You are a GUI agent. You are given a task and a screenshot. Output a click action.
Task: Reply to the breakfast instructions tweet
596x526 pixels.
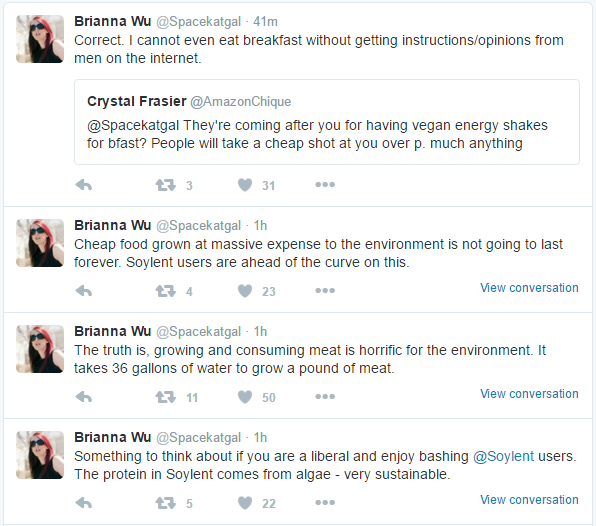[x=84, y=185]
